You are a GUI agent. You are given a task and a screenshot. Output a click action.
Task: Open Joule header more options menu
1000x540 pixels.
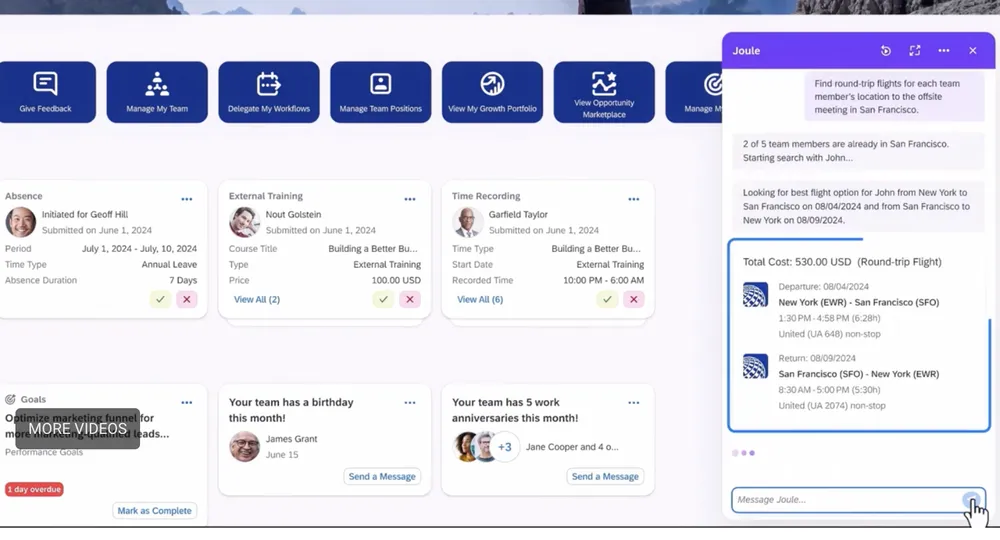coord(943,51)
